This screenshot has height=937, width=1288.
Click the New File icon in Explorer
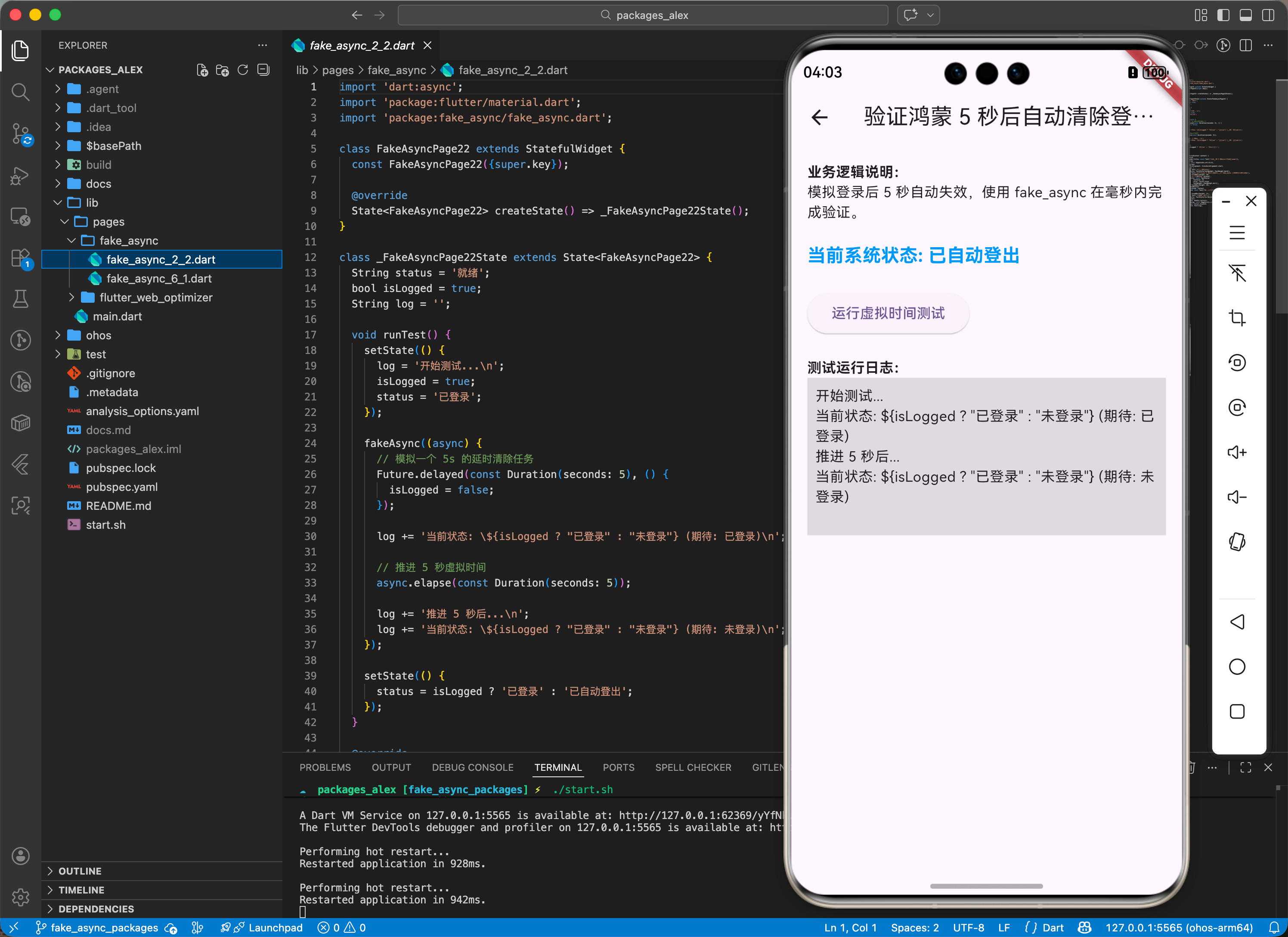[x=202, y=70]
